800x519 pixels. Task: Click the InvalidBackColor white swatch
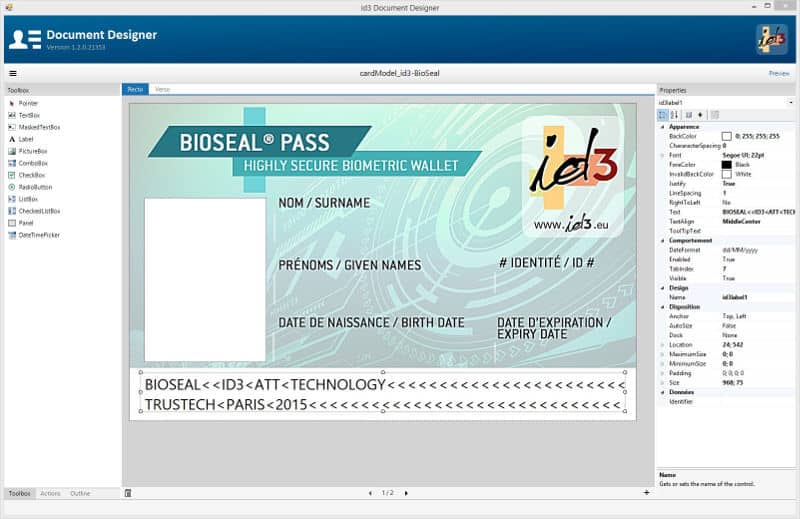[727, 174]
